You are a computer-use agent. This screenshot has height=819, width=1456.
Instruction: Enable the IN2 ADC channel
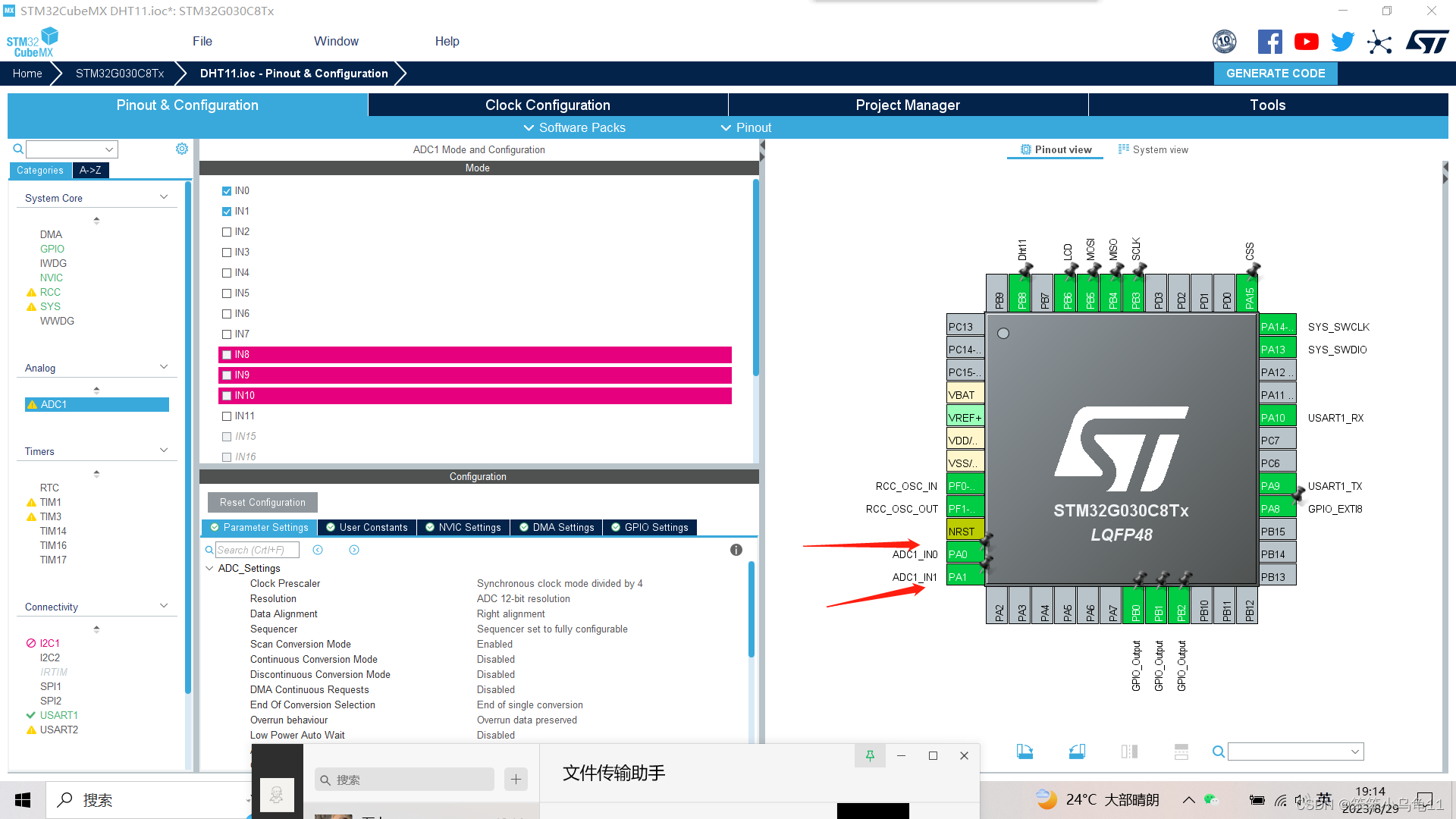(226, 231)
